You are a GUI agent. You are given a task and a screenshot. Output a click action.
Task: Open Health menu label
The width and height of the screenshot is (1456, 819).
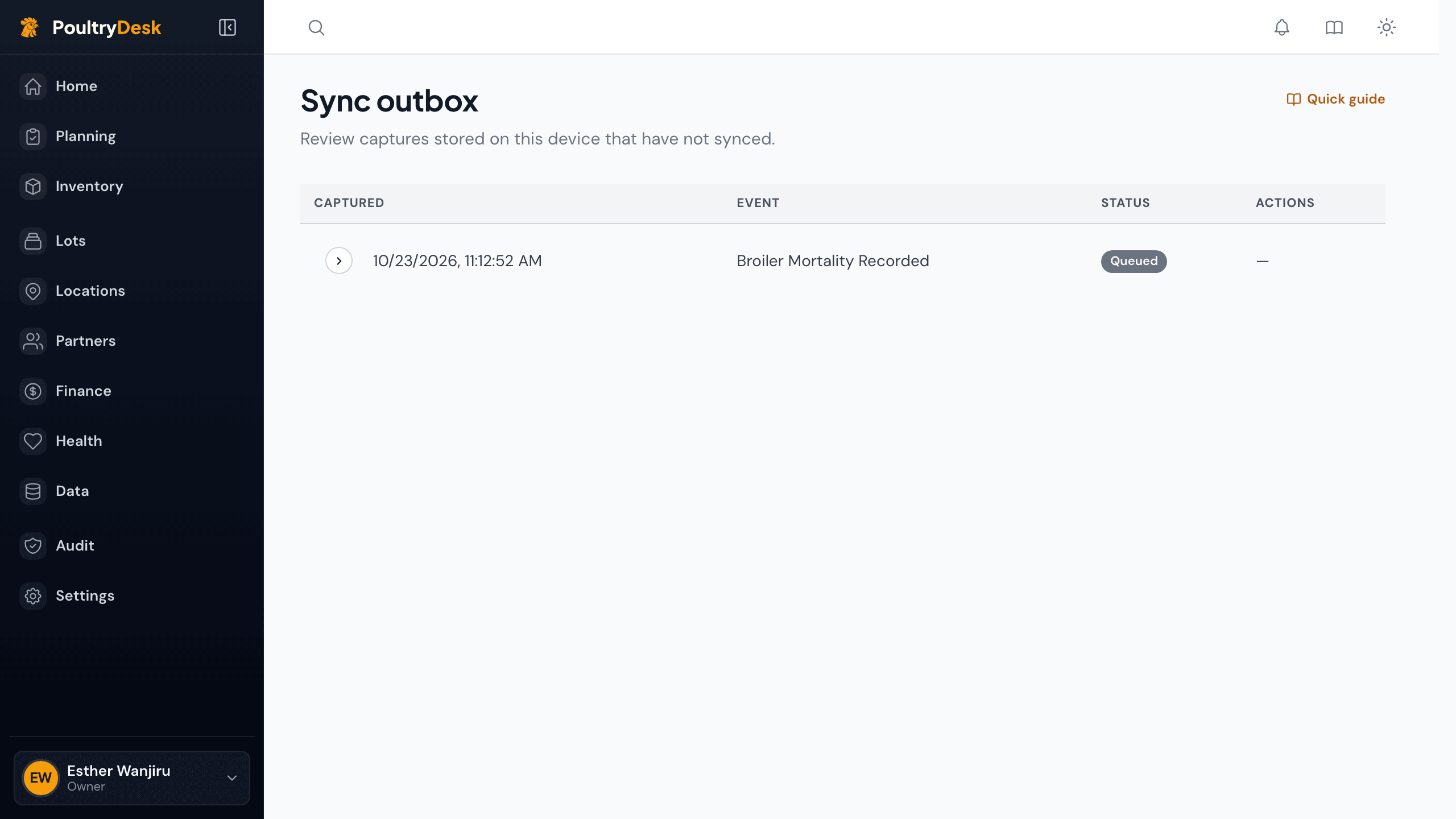[x=79, y=441]
